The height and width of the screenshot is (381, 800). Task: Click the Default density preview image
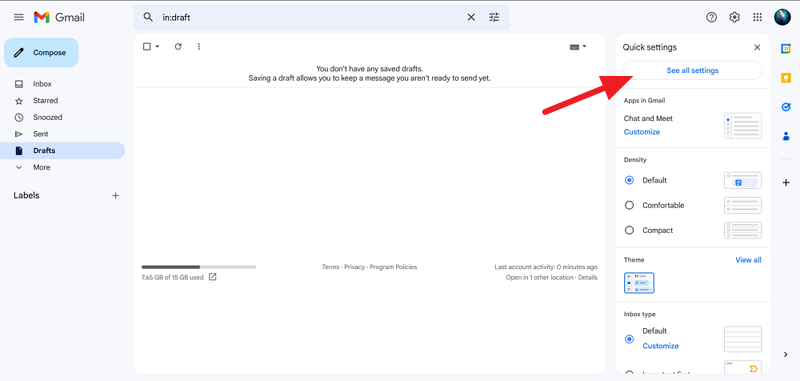(x=743, y=180)
